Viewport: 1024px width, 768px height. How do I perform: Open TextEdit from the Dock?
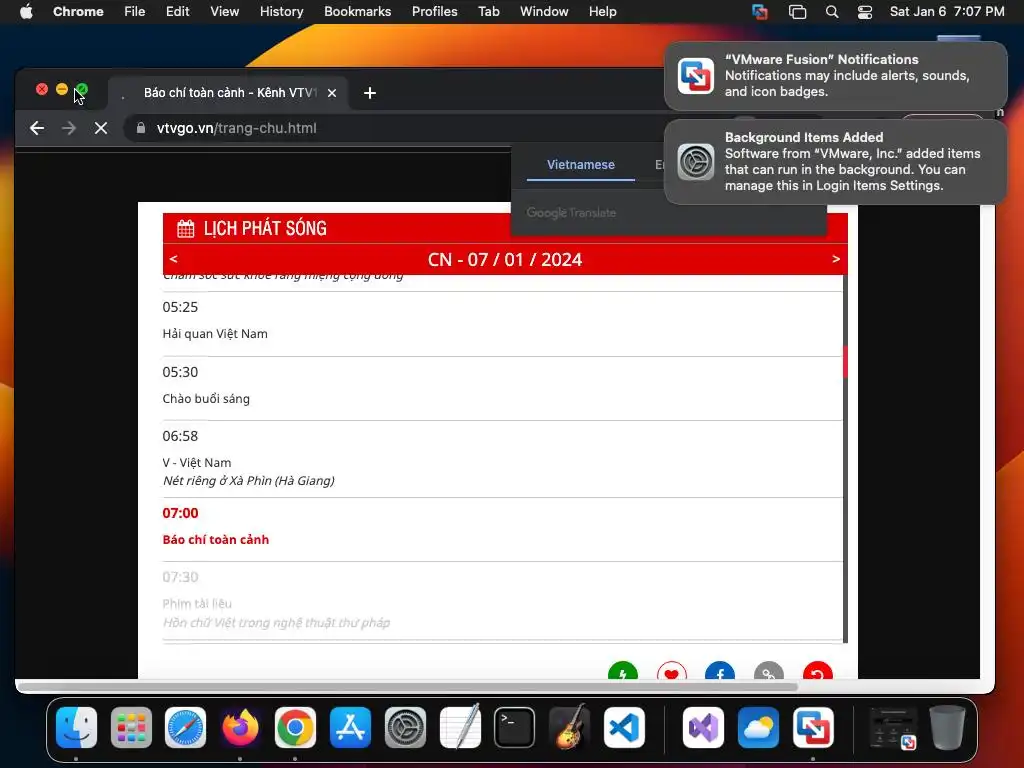460,727
